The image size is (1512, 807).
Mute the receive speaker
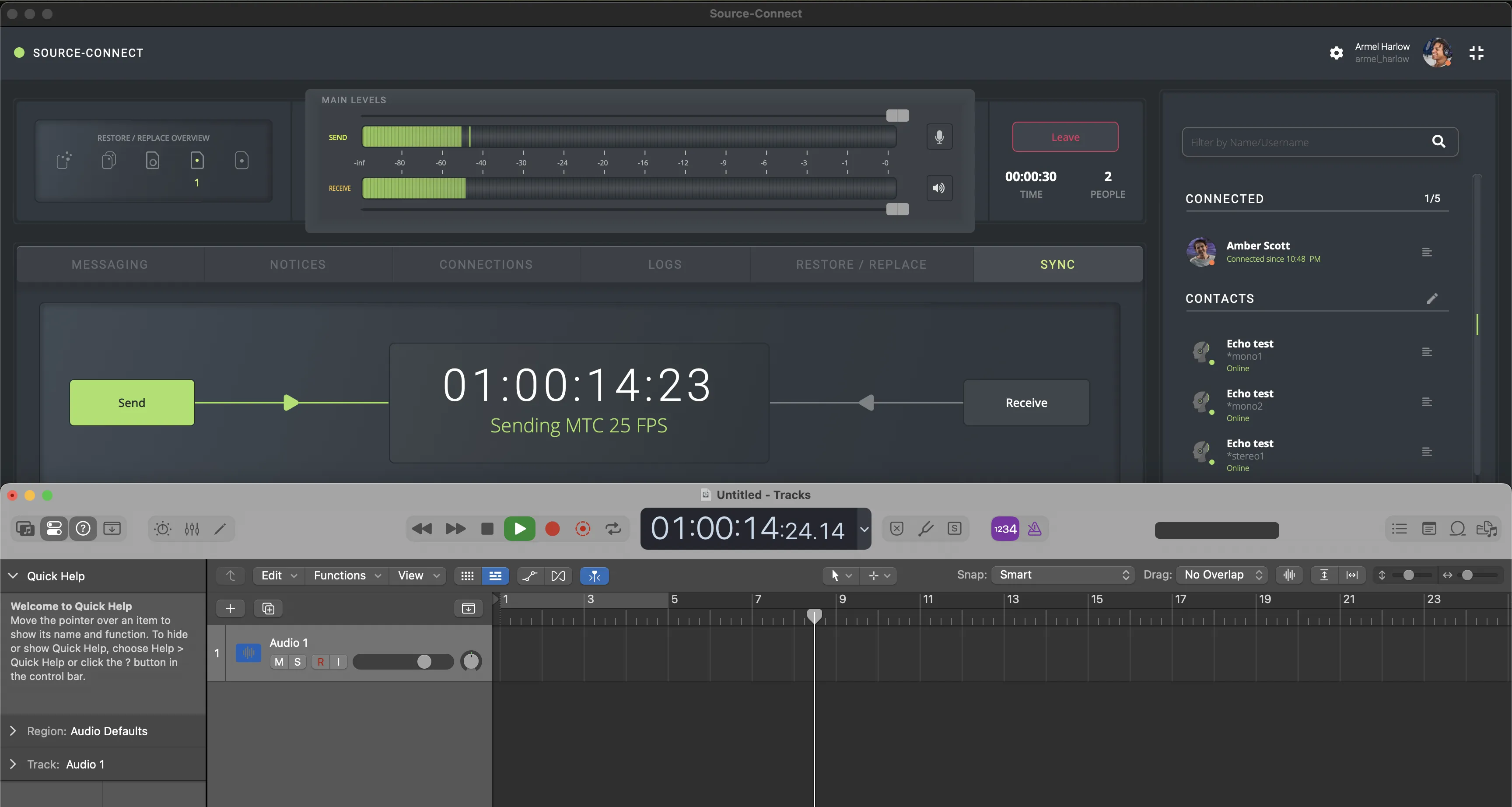pyautogui.click(x=939, y=188)
